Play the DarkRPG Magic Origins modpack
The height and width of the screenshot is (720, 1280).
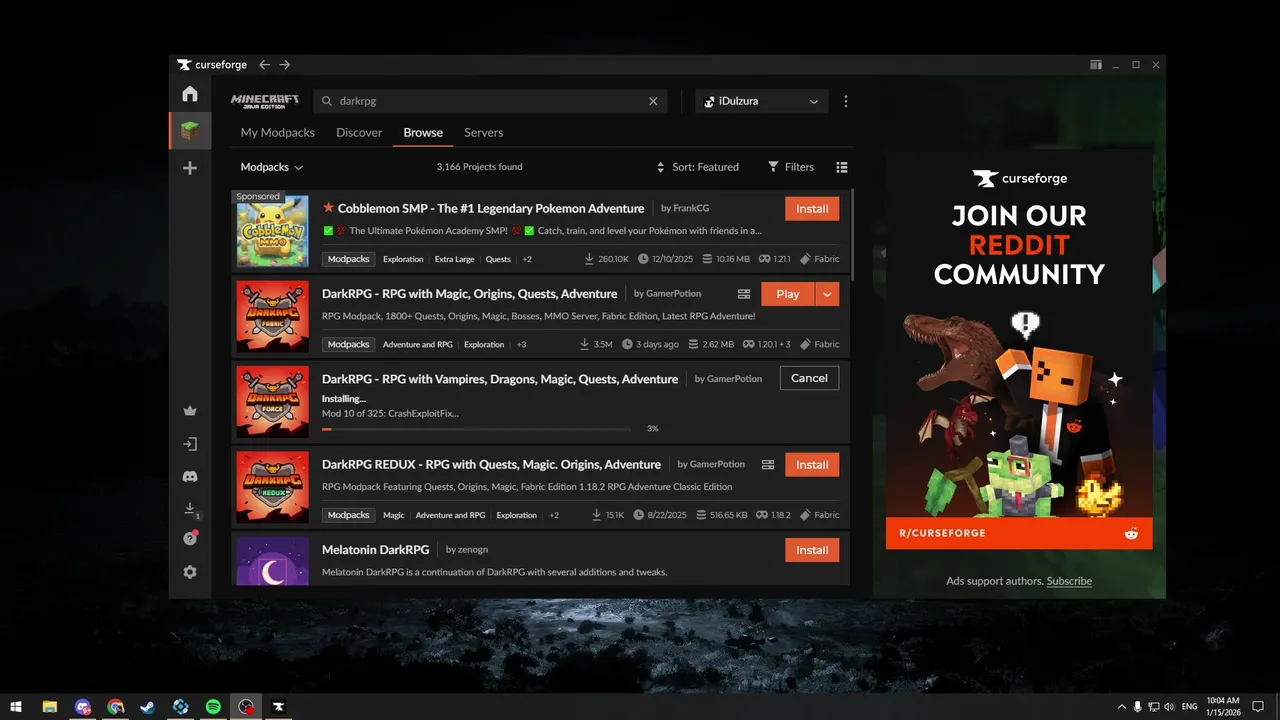tap(788, 294)
